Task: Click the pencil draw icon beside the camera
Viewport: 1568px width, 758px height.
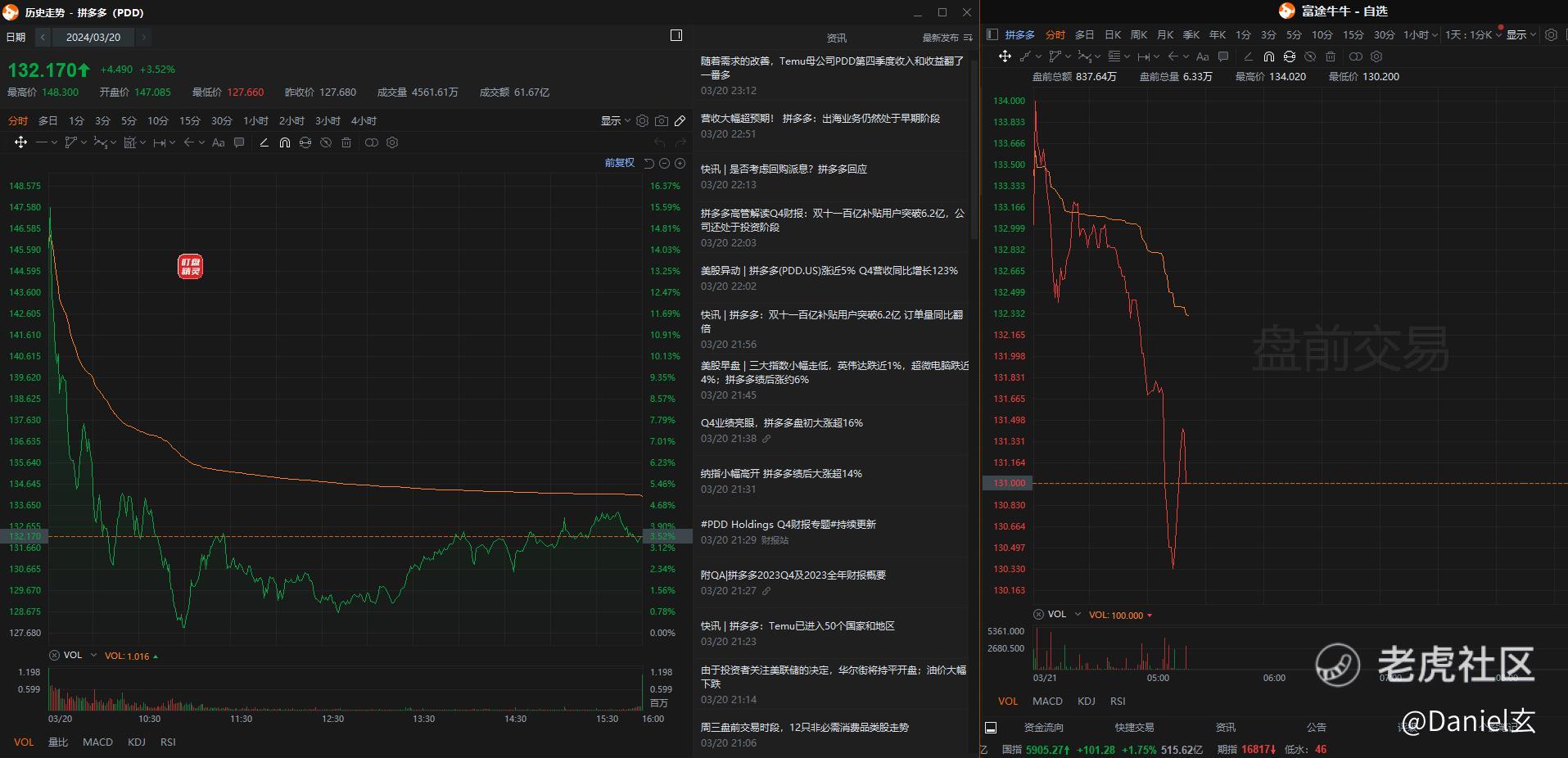Action: [680, 121]
